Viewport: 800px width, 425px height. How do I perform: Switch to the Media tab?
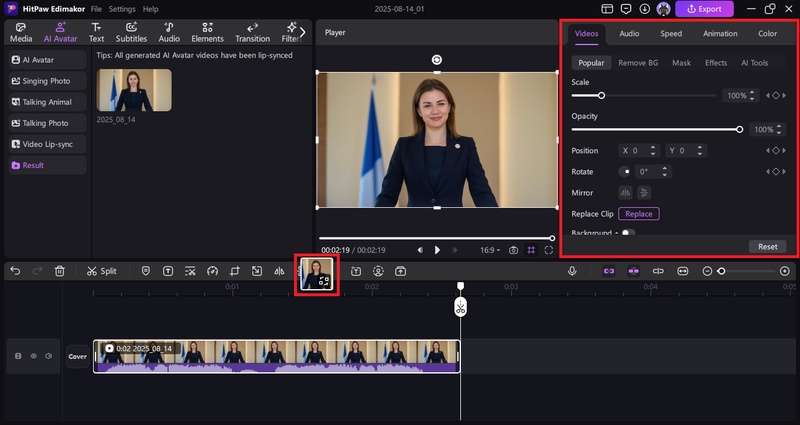point(21,33)
